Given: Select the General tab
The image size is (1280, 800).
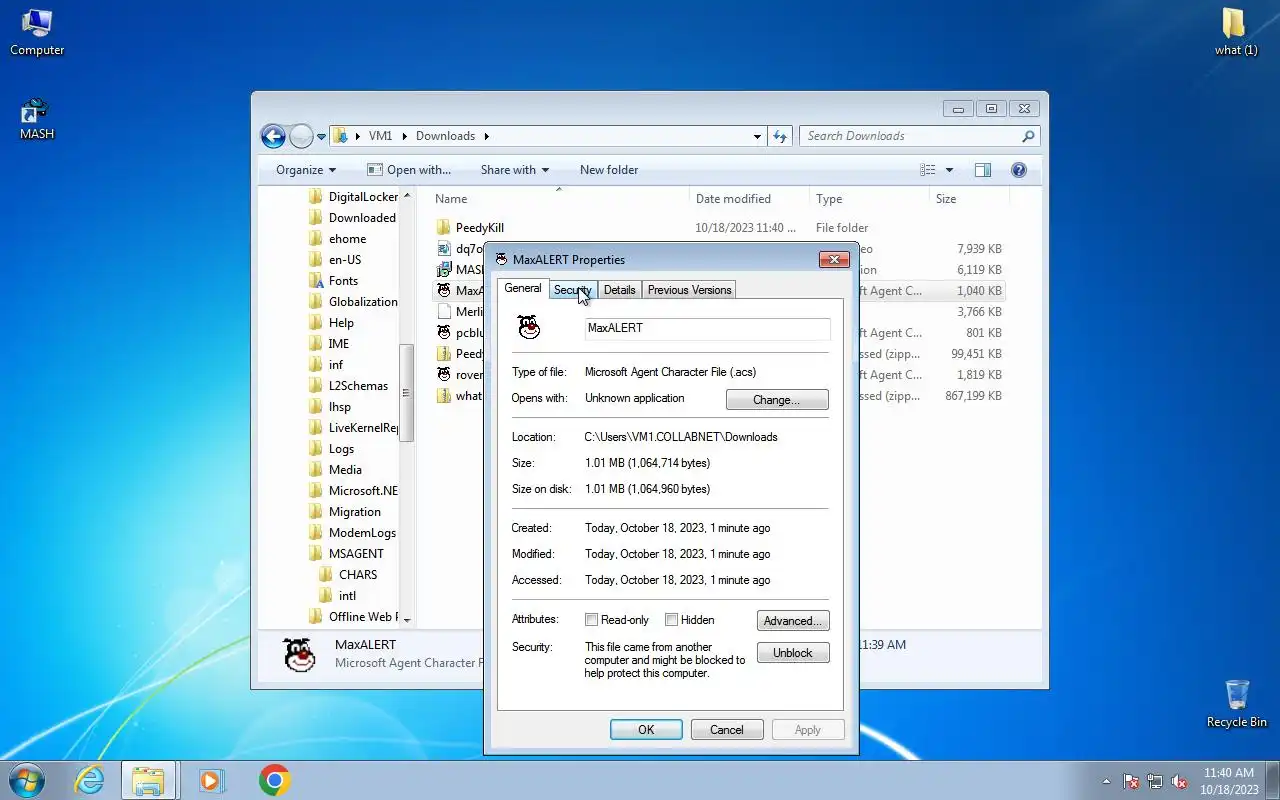Looking at the screenshot, I should pyautogui.click(x=523, y=288).
